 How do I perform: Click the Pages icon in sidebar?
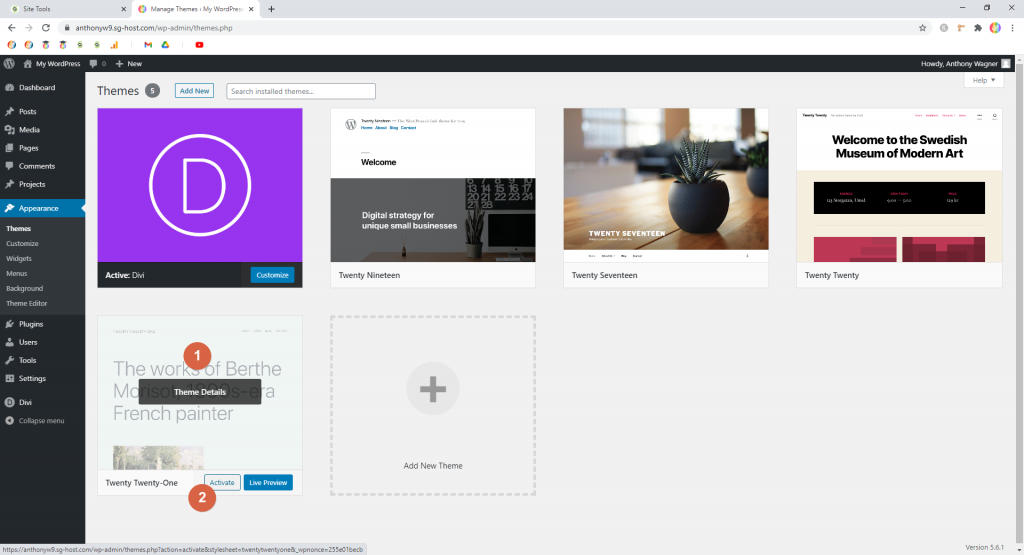pos(10,148)
